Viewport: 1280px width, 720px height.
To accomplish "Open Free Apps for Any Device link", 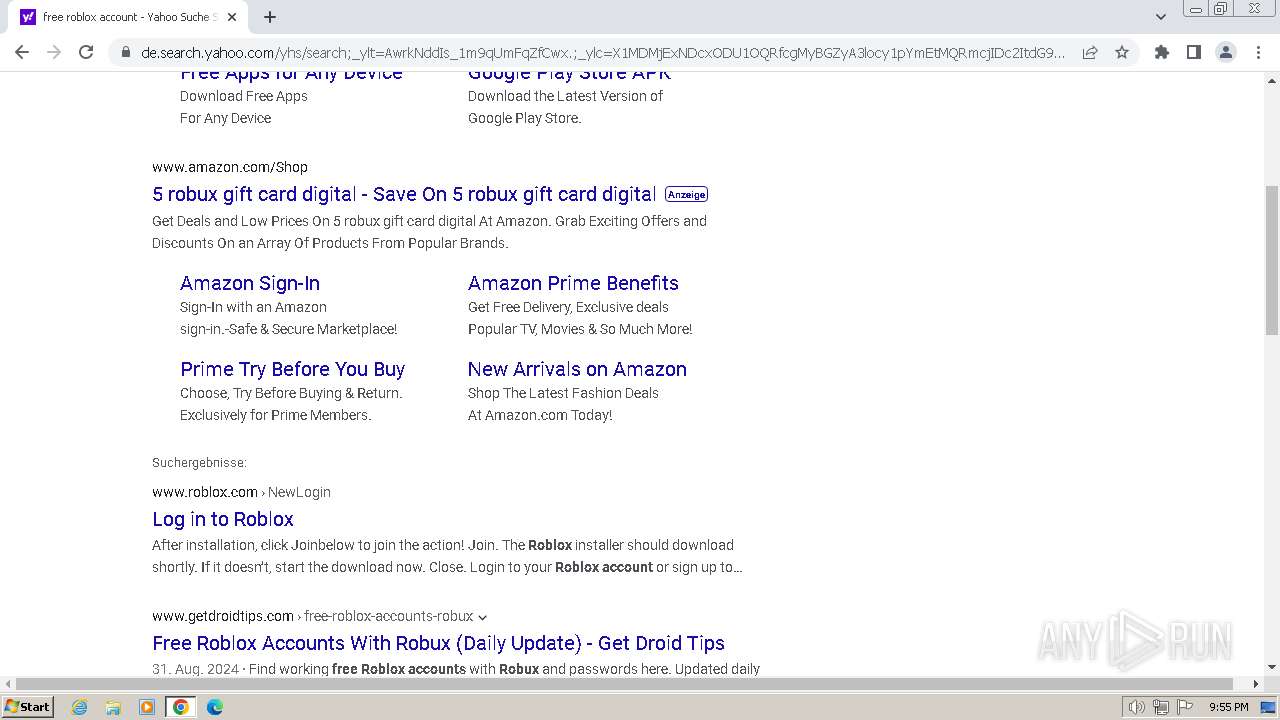I will pos(291,75).
